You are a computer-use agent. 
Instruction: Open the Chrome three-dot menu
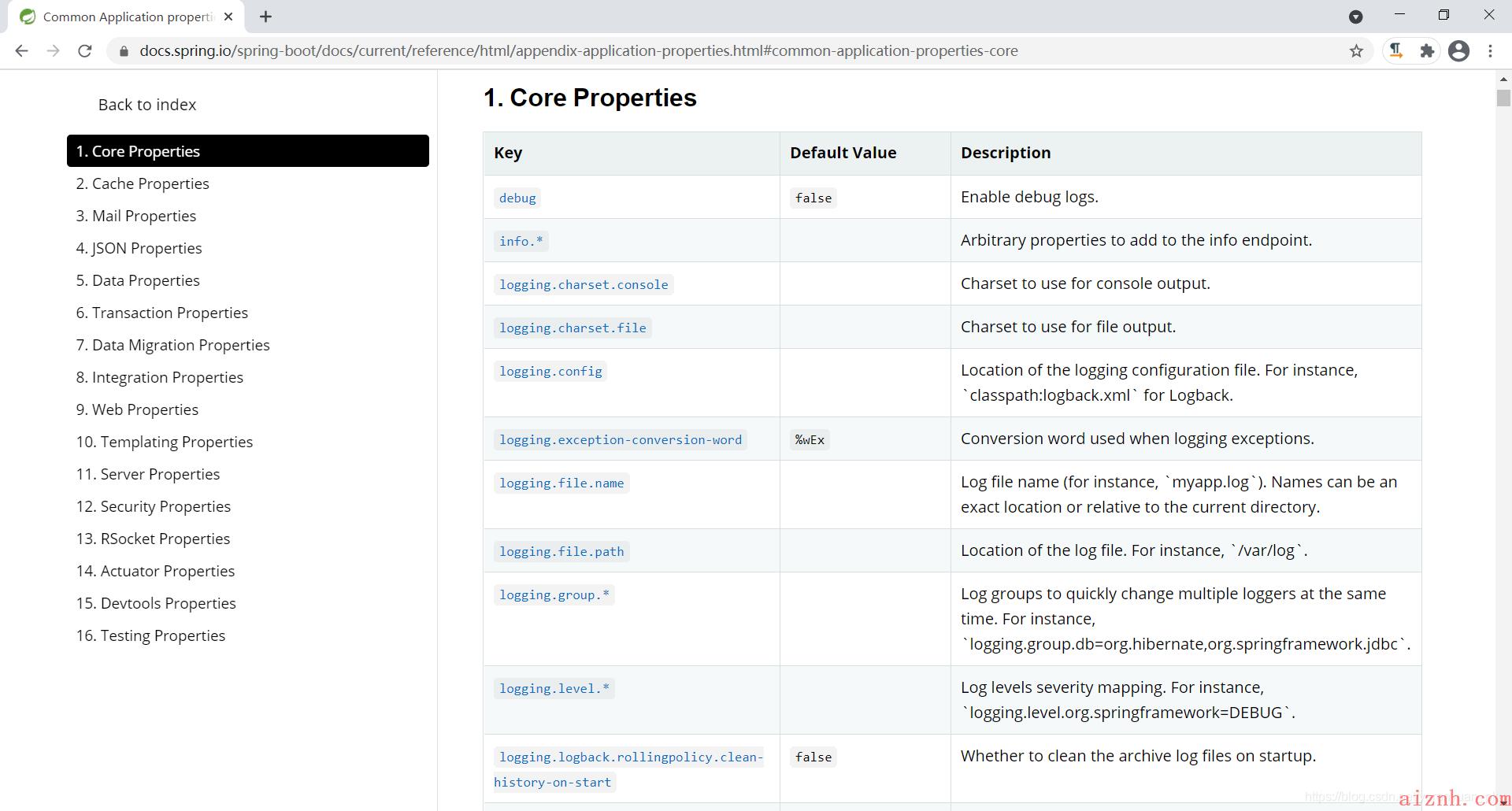pyautogui.click(x=1490, y=51)
